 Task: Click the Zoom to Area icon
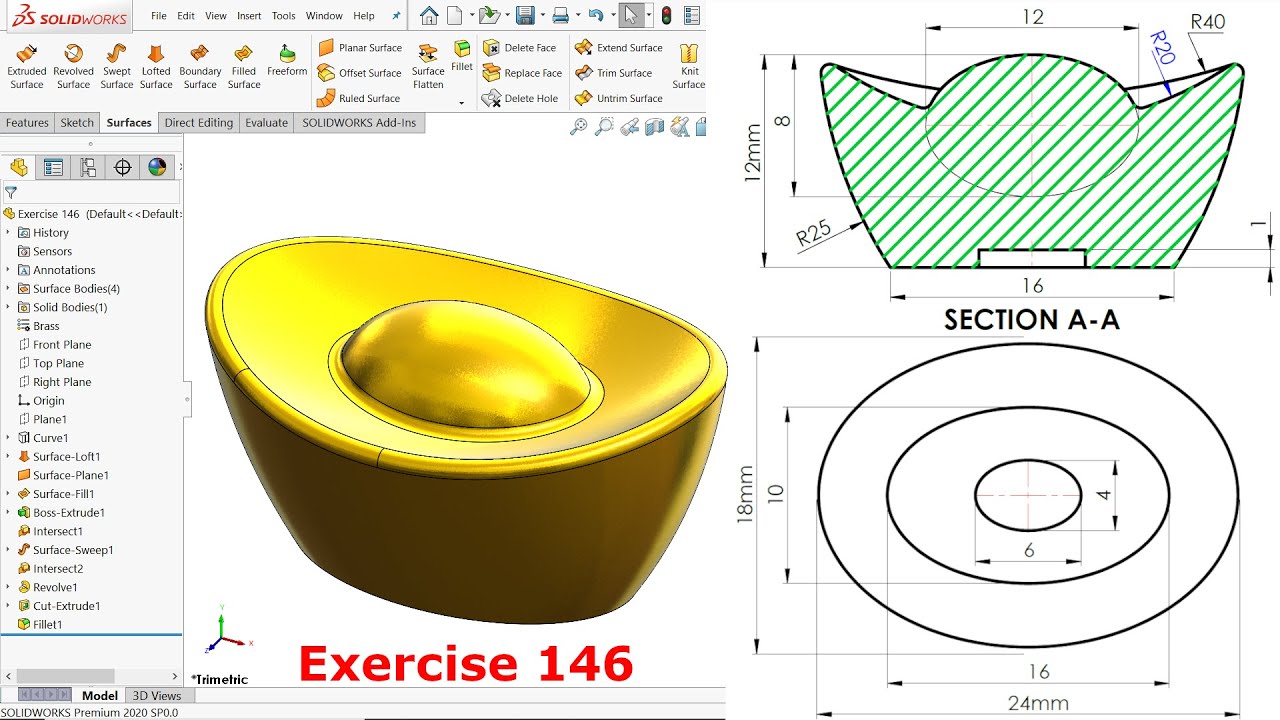click(604, 127)
